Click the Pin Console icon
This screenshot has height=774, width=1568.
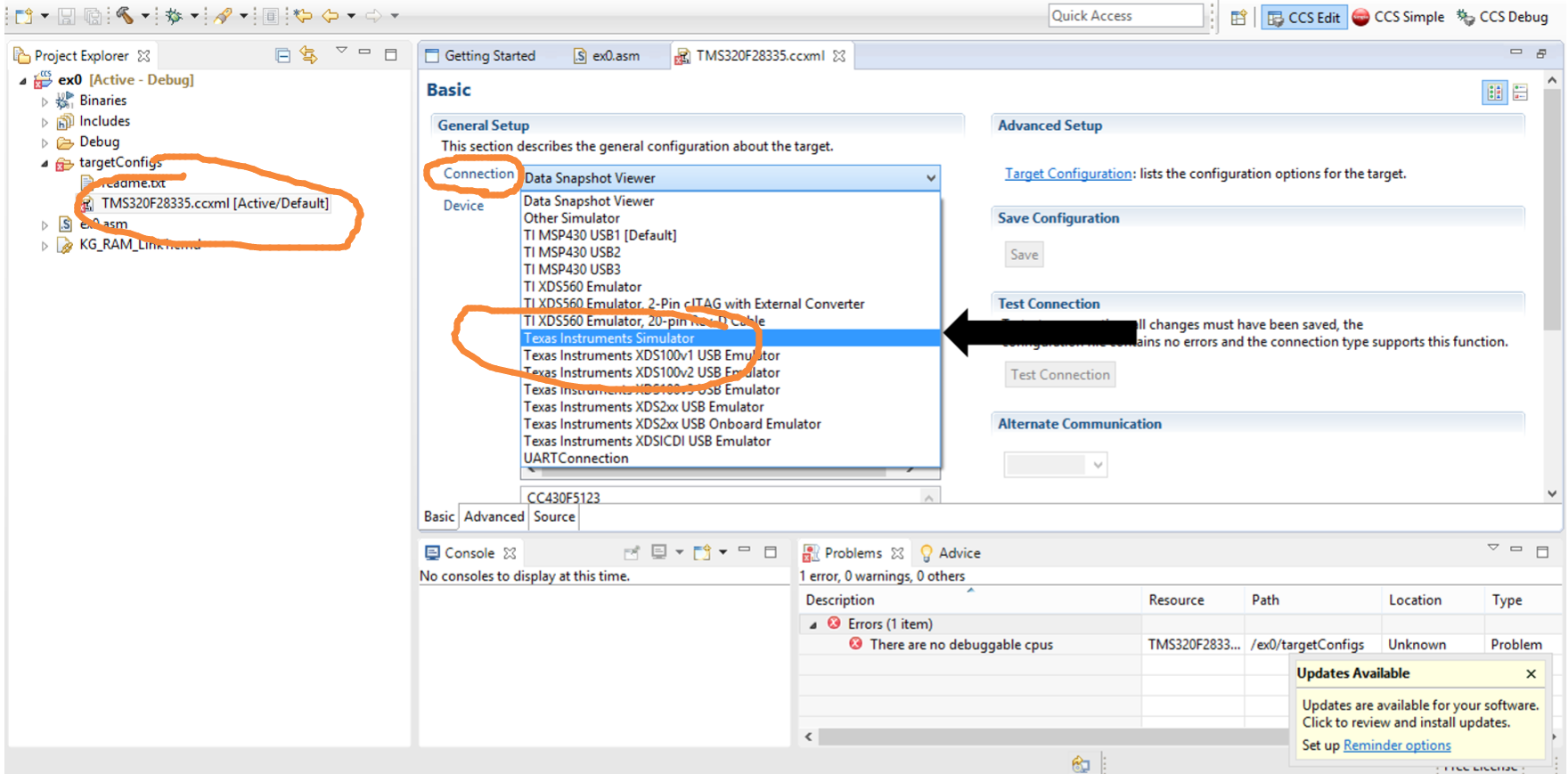point(632,552)
